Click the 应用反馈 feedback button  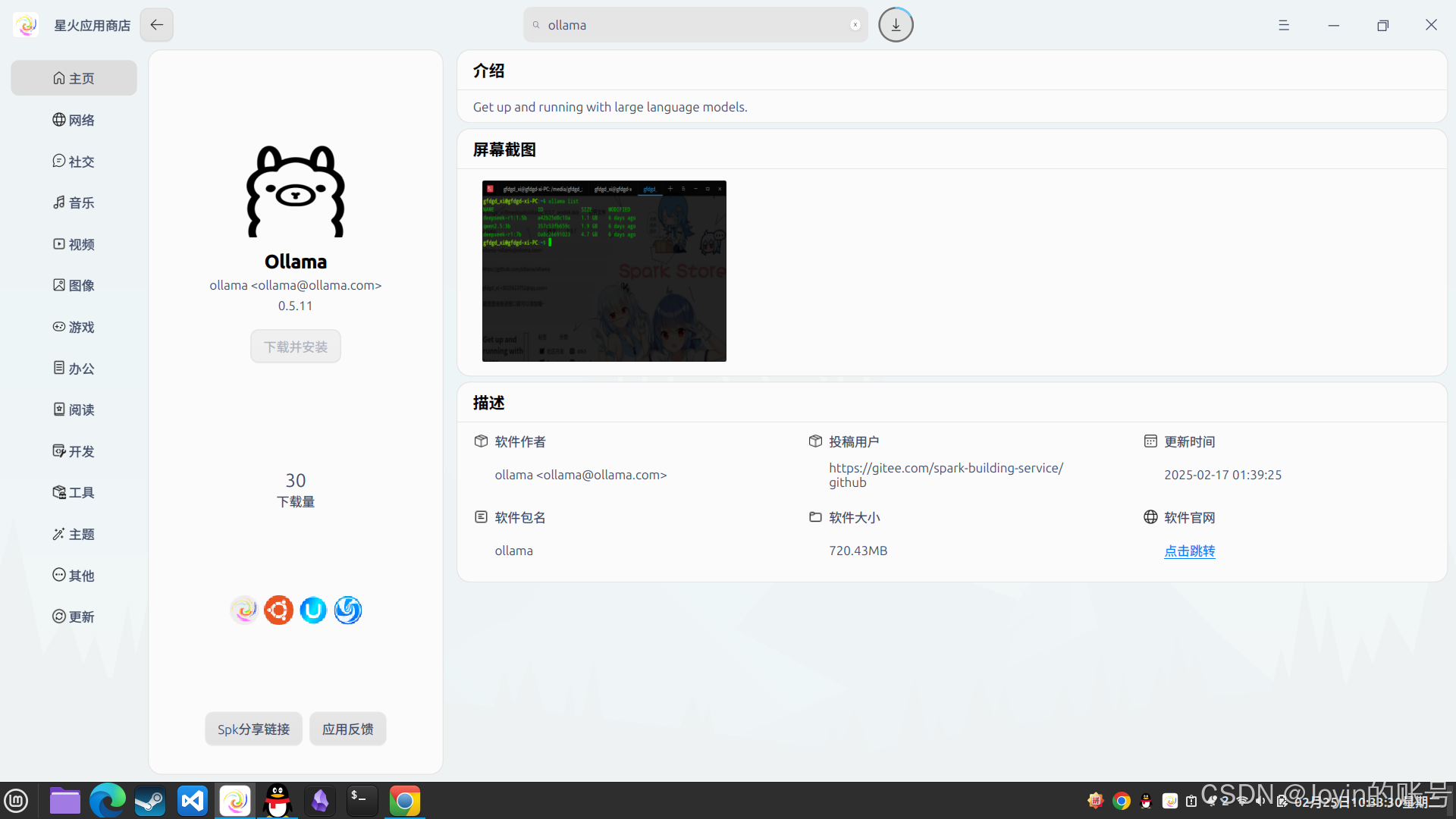pos(347,729)
